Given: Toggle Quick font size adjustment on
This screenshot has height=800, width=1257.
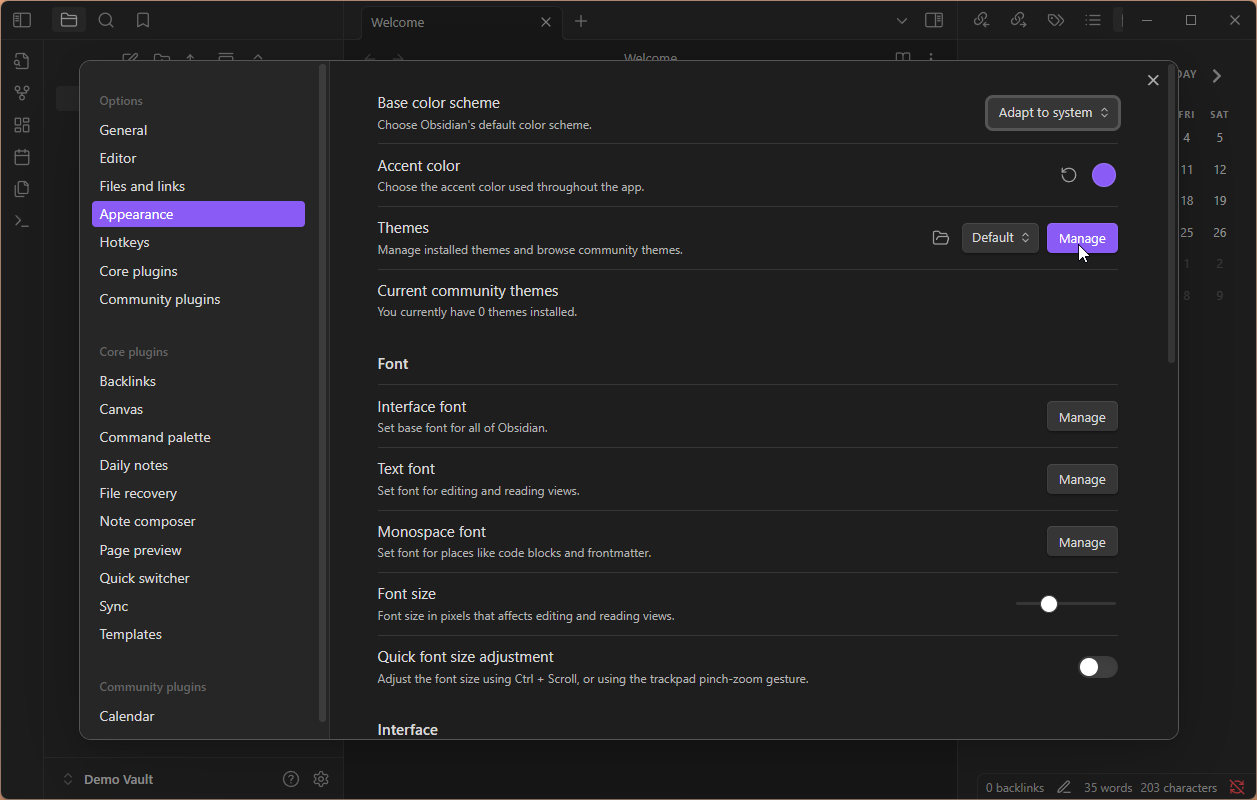Looking at the screenshot, I should click(x=1097, y=667).
